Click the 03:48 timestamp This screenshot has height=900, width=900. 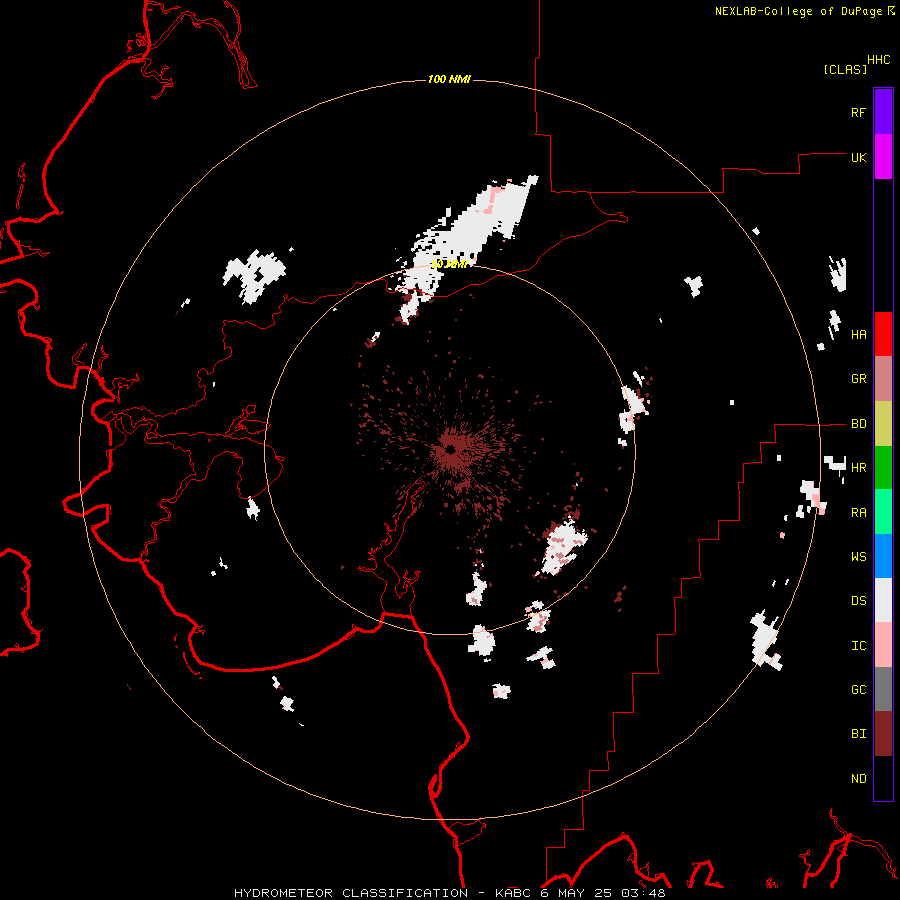pyautogui.click(x=643, y=893)
